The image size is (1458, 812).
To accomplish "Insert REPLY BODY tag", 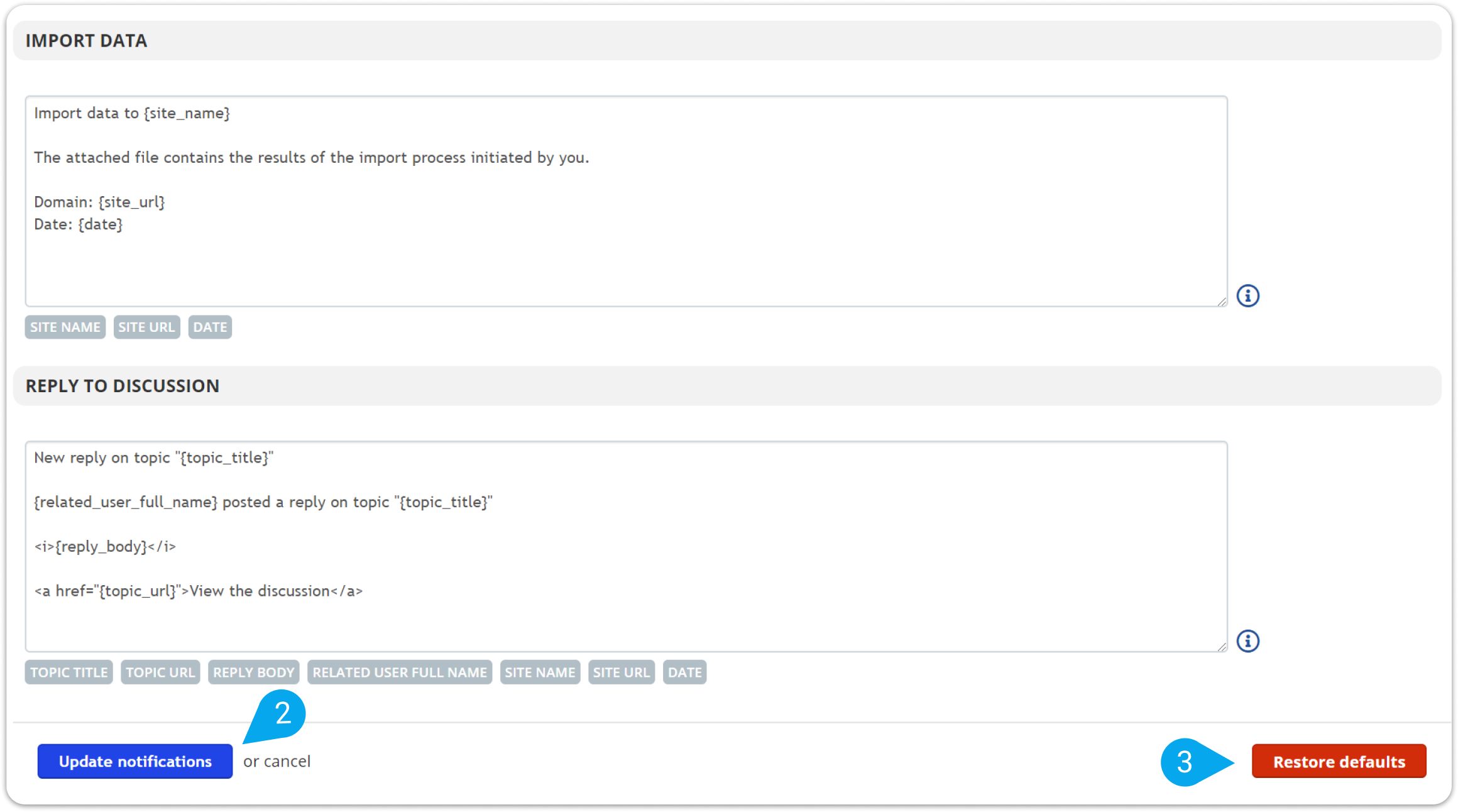I will click(254, 672).
